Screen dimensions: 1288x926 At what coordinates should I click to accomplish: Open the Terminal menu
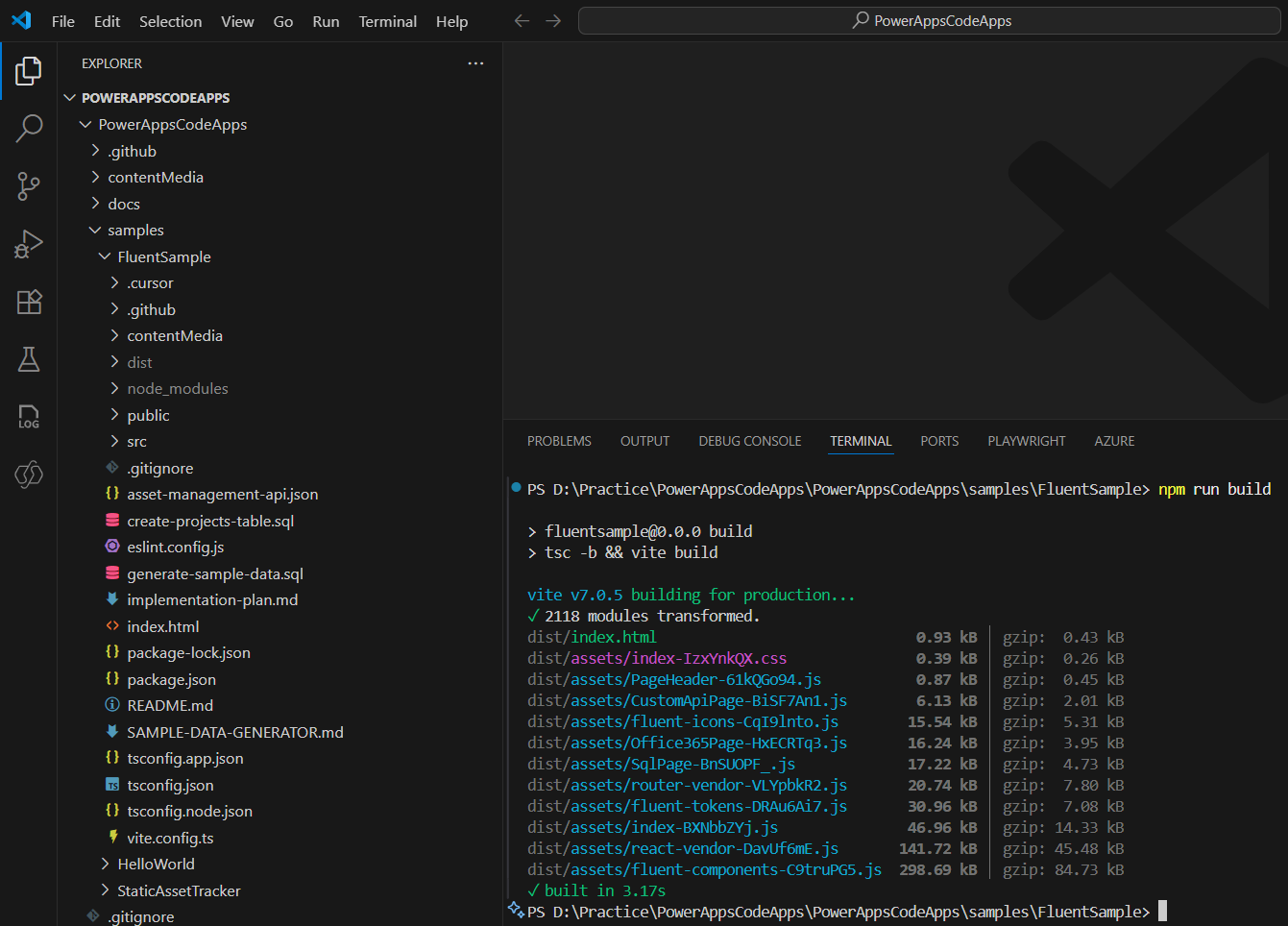click(387, 21)
